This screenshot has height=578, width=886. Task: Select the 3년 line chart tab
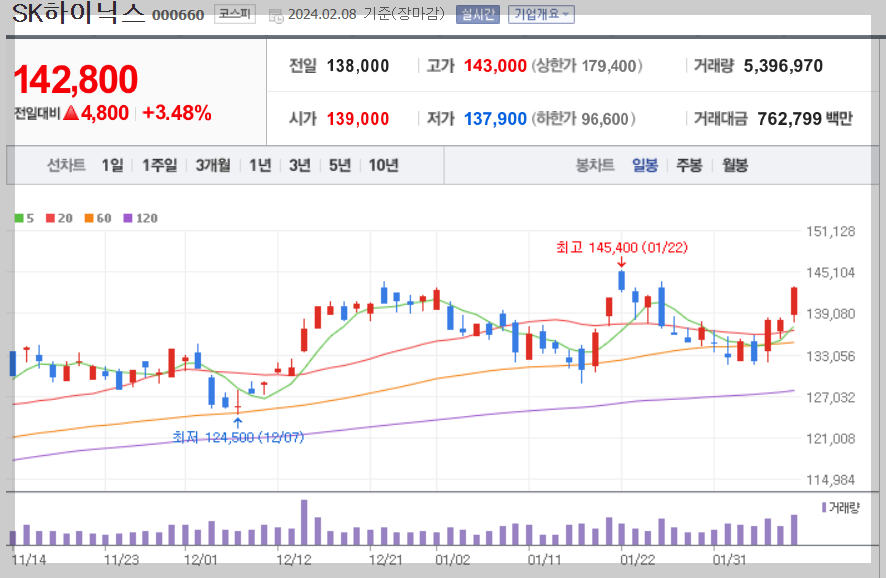click(x=300, y=166)
